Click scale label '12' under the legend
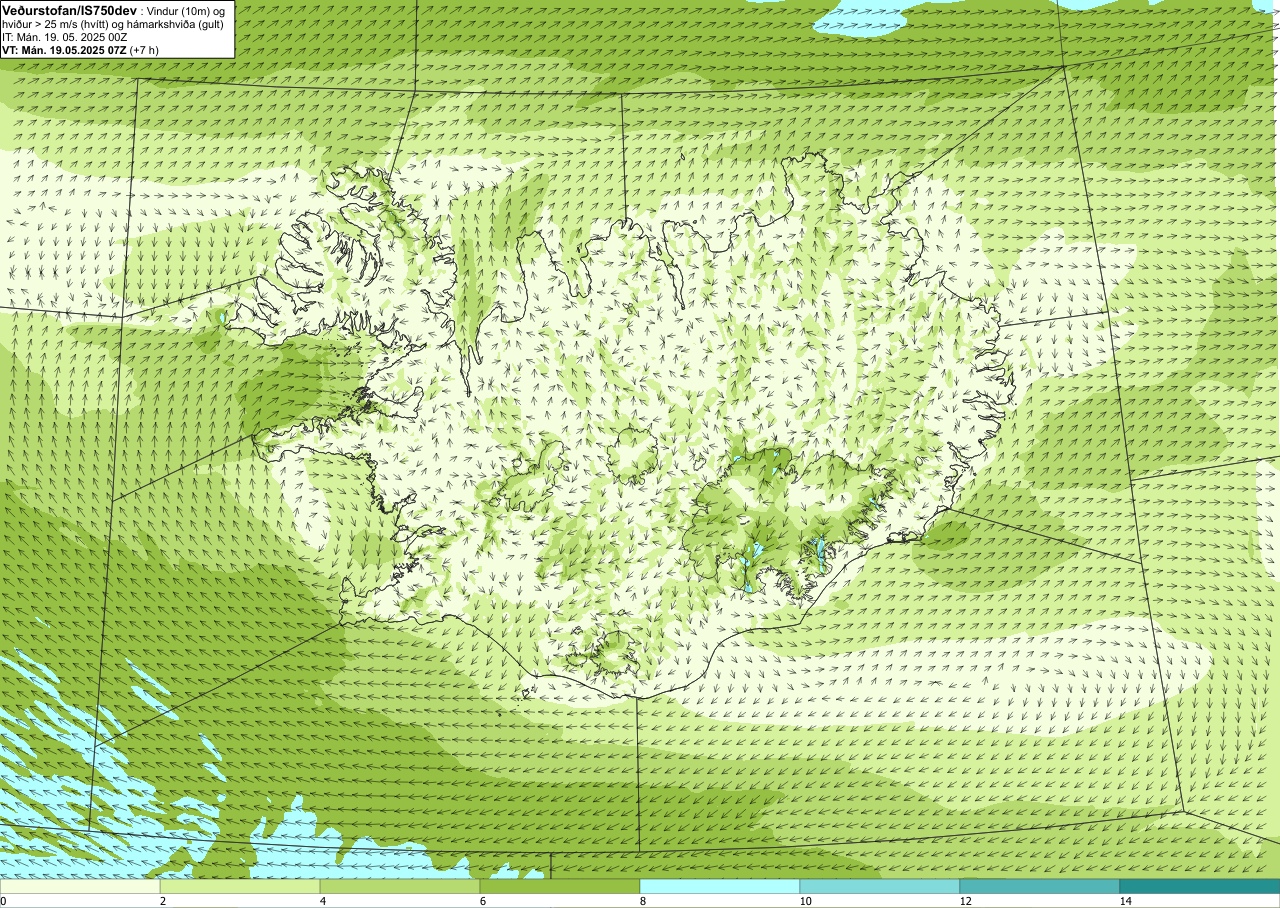Viewport: 1280px width, 908px height. point(966,901)
